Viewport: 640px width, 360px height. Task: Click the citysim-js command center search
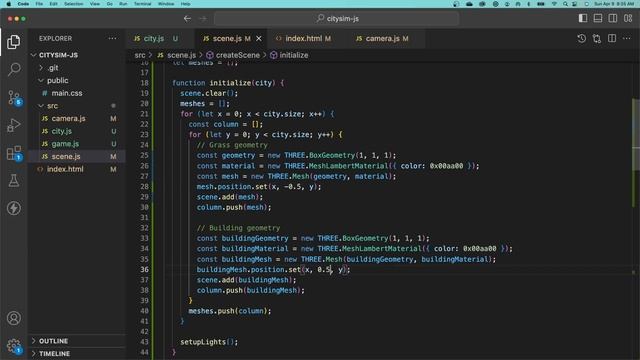coord(337,19)
